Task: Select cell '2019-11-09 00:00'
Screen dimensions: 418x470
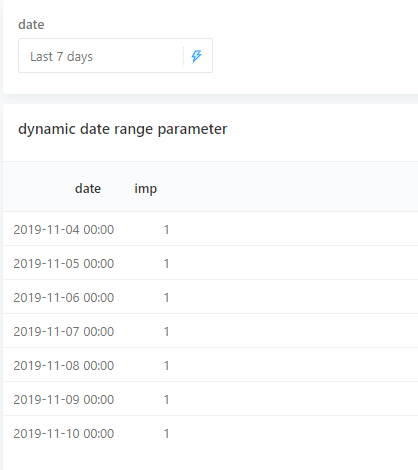Action: tap(64, 400)
